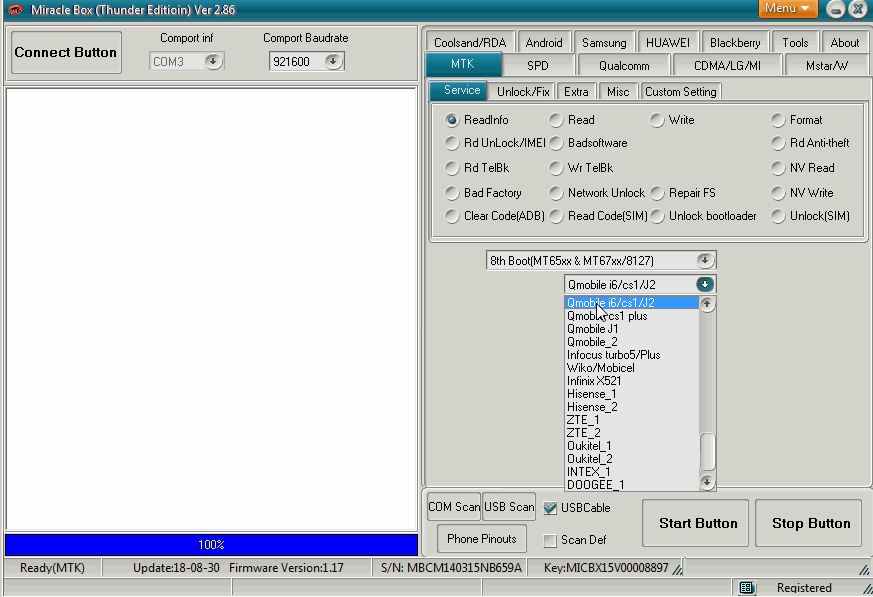Open the Comport inf COM3 dropdown arrow
This screenshot has height=597, width=873.
(x=213, y=61)
